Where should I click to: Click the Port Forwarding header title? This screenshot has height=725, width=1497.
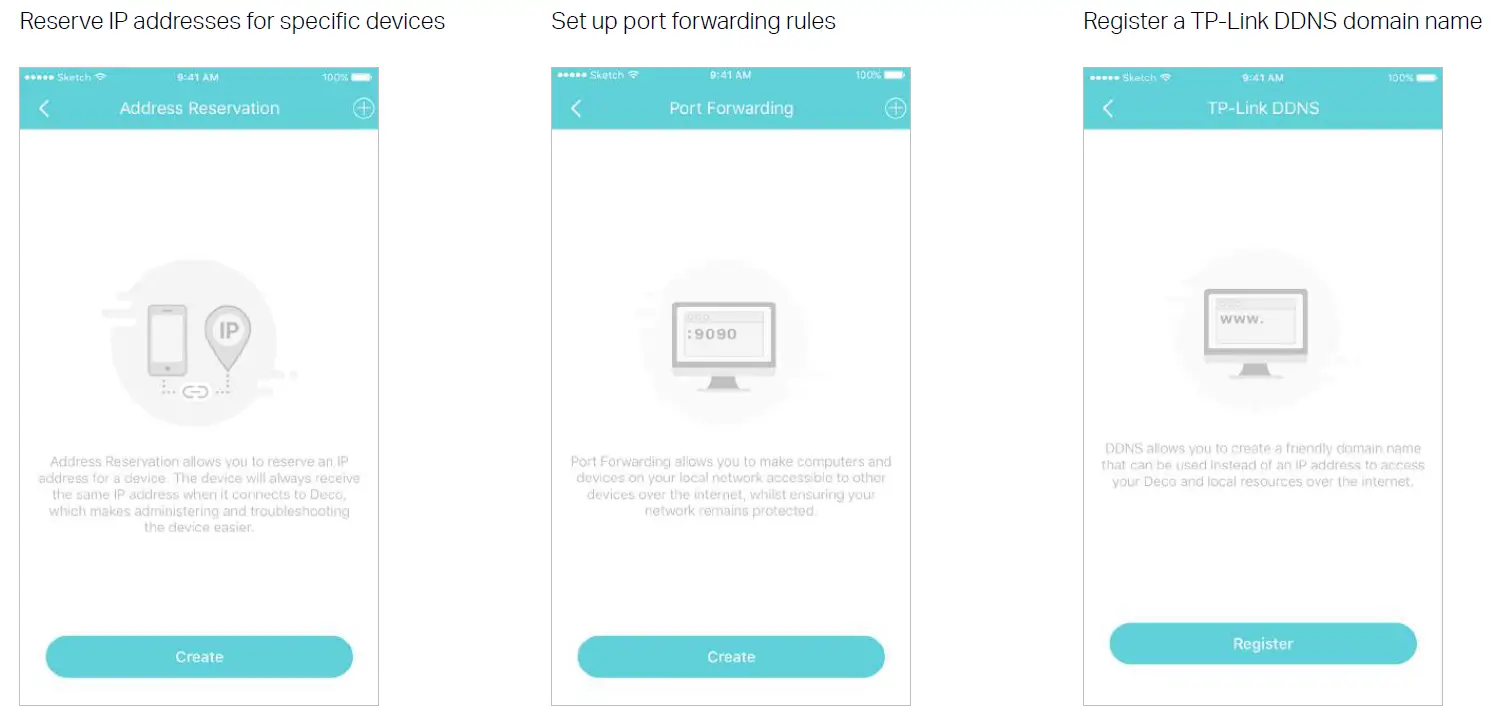click(x=731, y=109)
